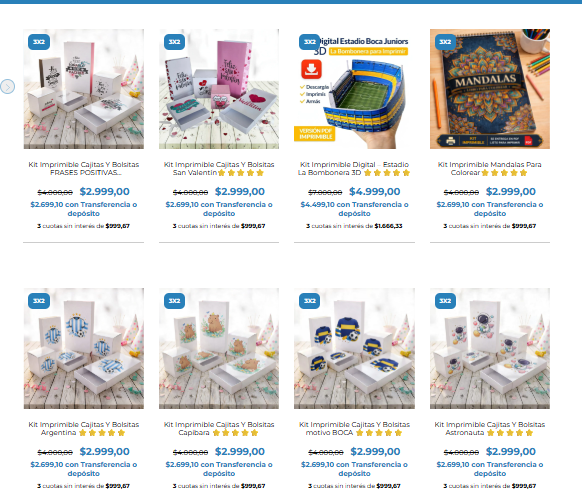Viewport: 582px width, 498px height.
Task: Open the San Valentín boxes product image
Action: (x=219, y=89)
